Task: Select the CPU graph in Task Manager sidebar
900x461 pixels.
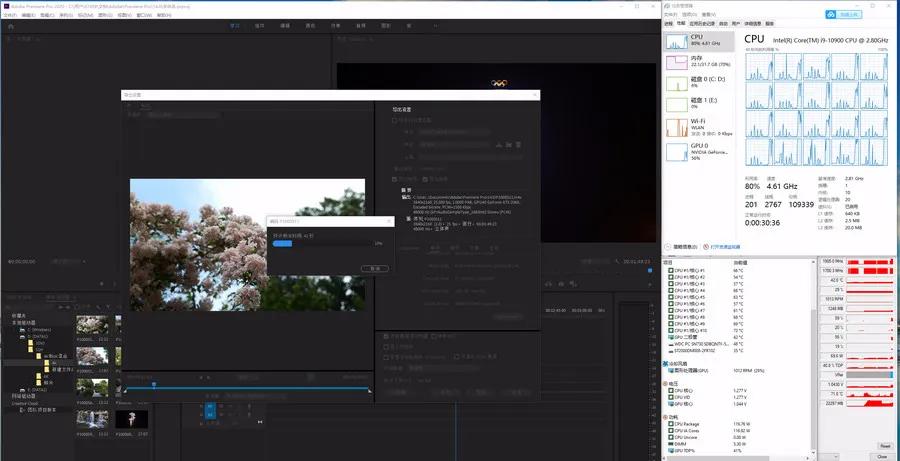Action: coord(700,41)
